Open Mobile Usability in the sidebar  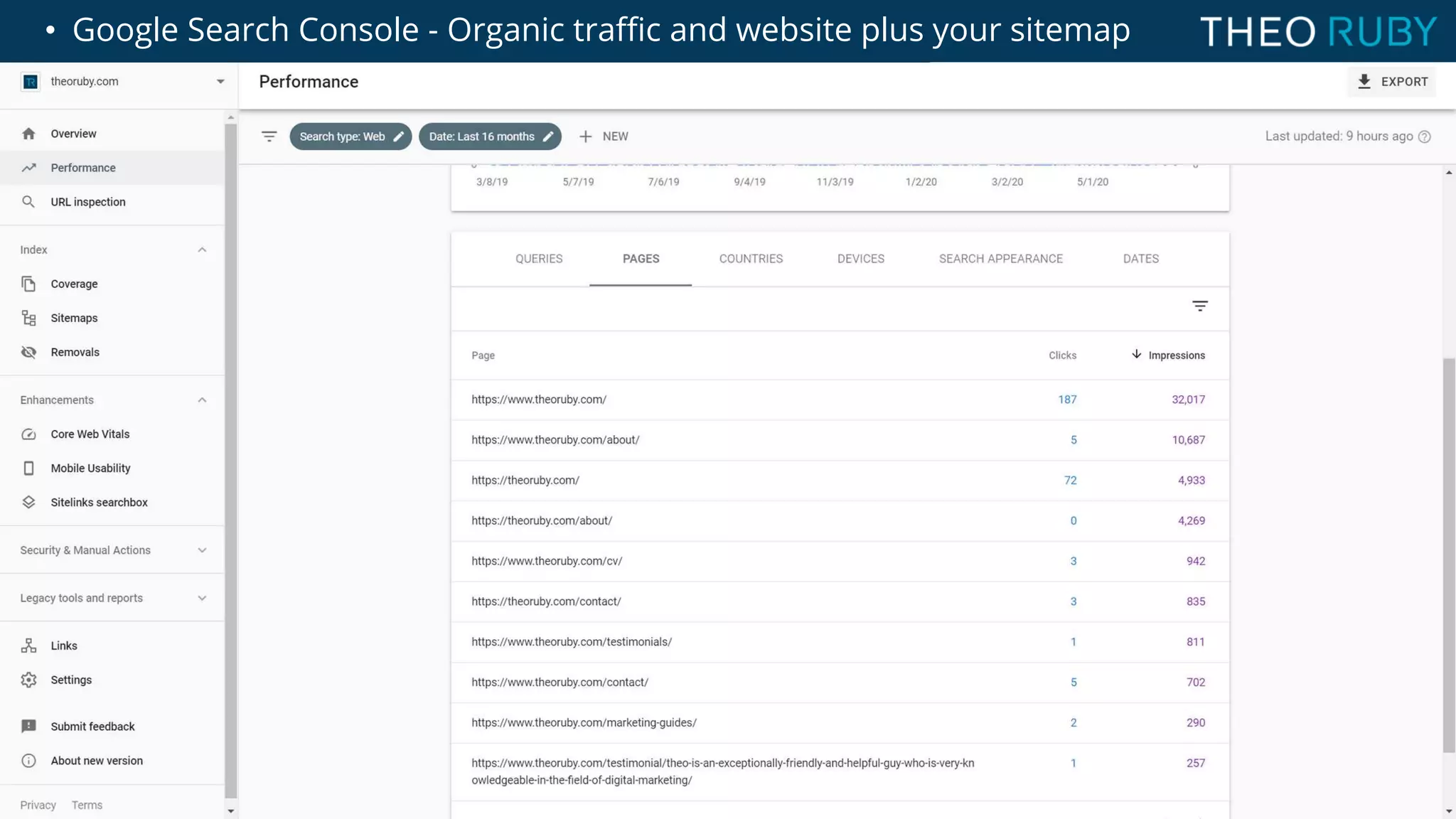coord(112,469)
